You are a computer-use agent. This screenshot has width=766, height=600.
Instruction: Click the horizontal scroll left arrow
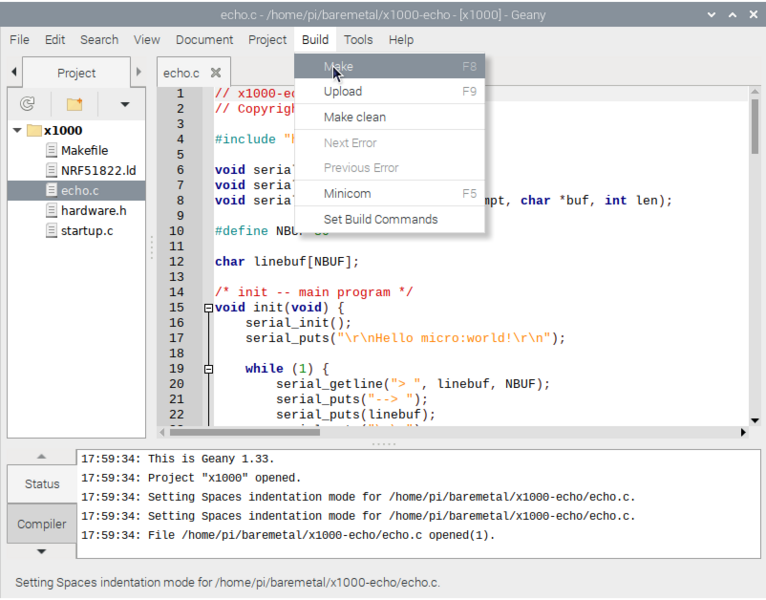tap(162, 432)
